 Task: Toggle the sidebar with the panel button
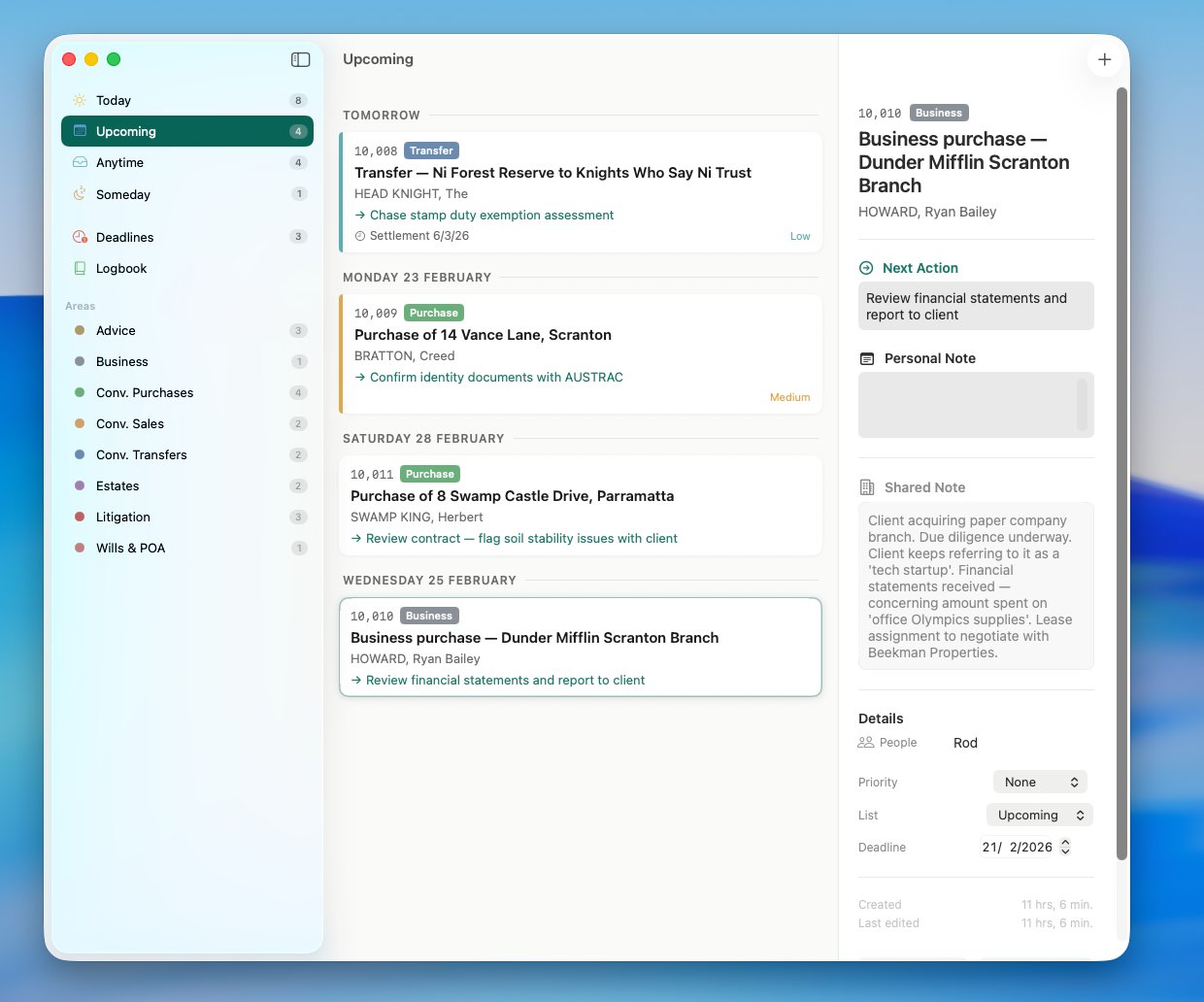tap(300, 59)
